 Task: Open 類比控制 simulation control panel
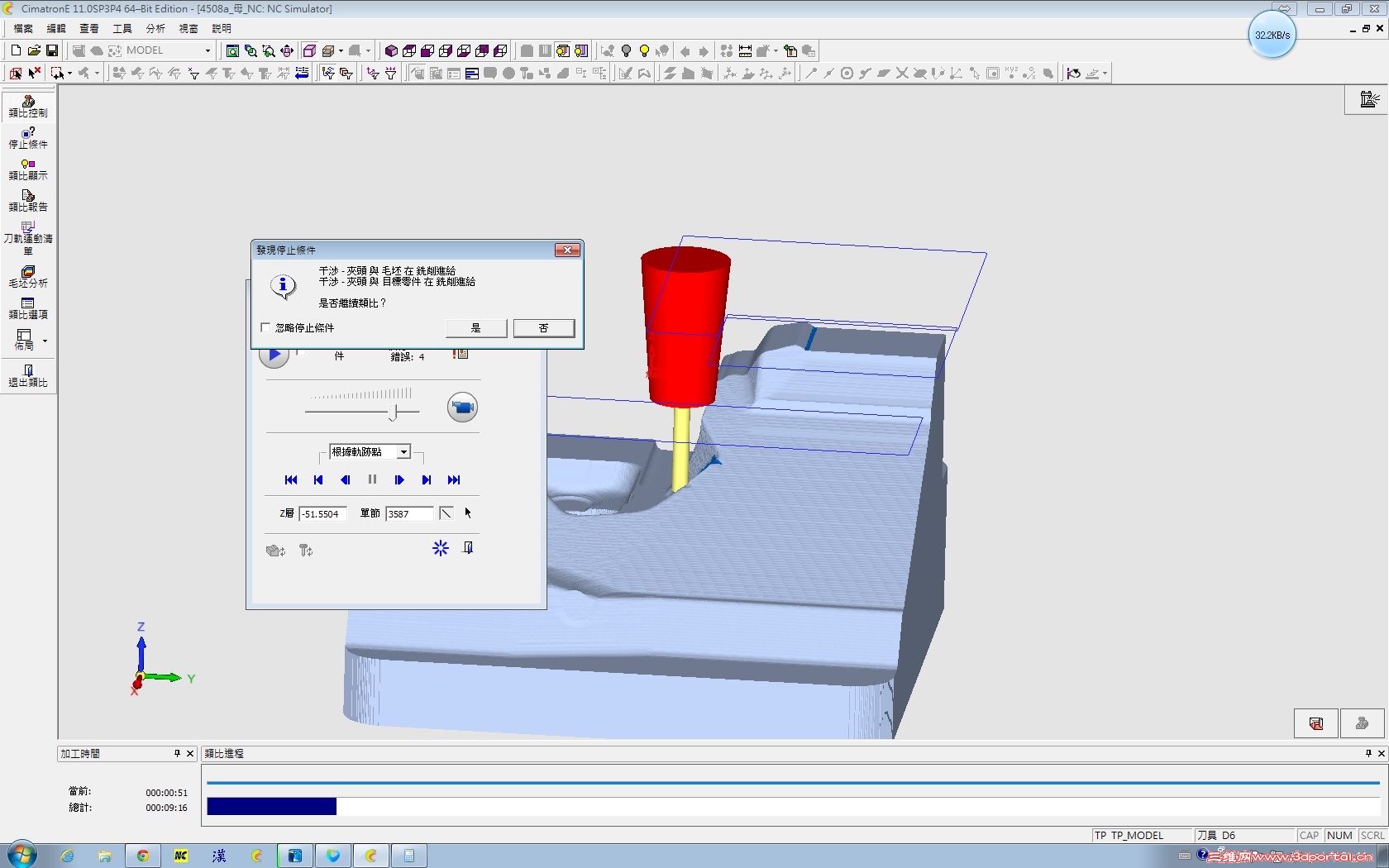coord(28,107)
